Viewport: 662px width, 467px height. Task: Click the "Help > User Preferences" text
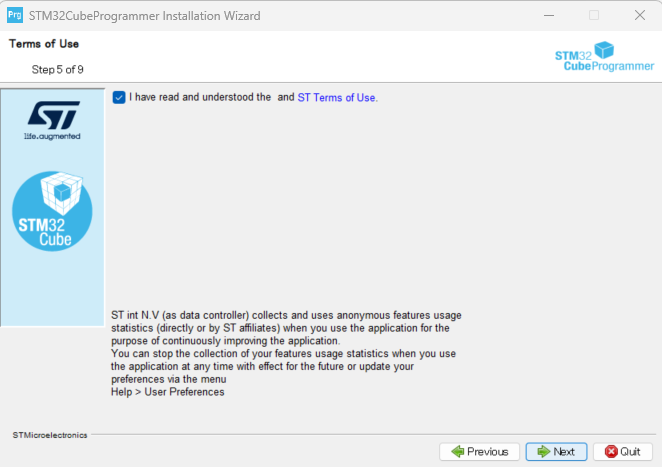[x=168, y=392]
